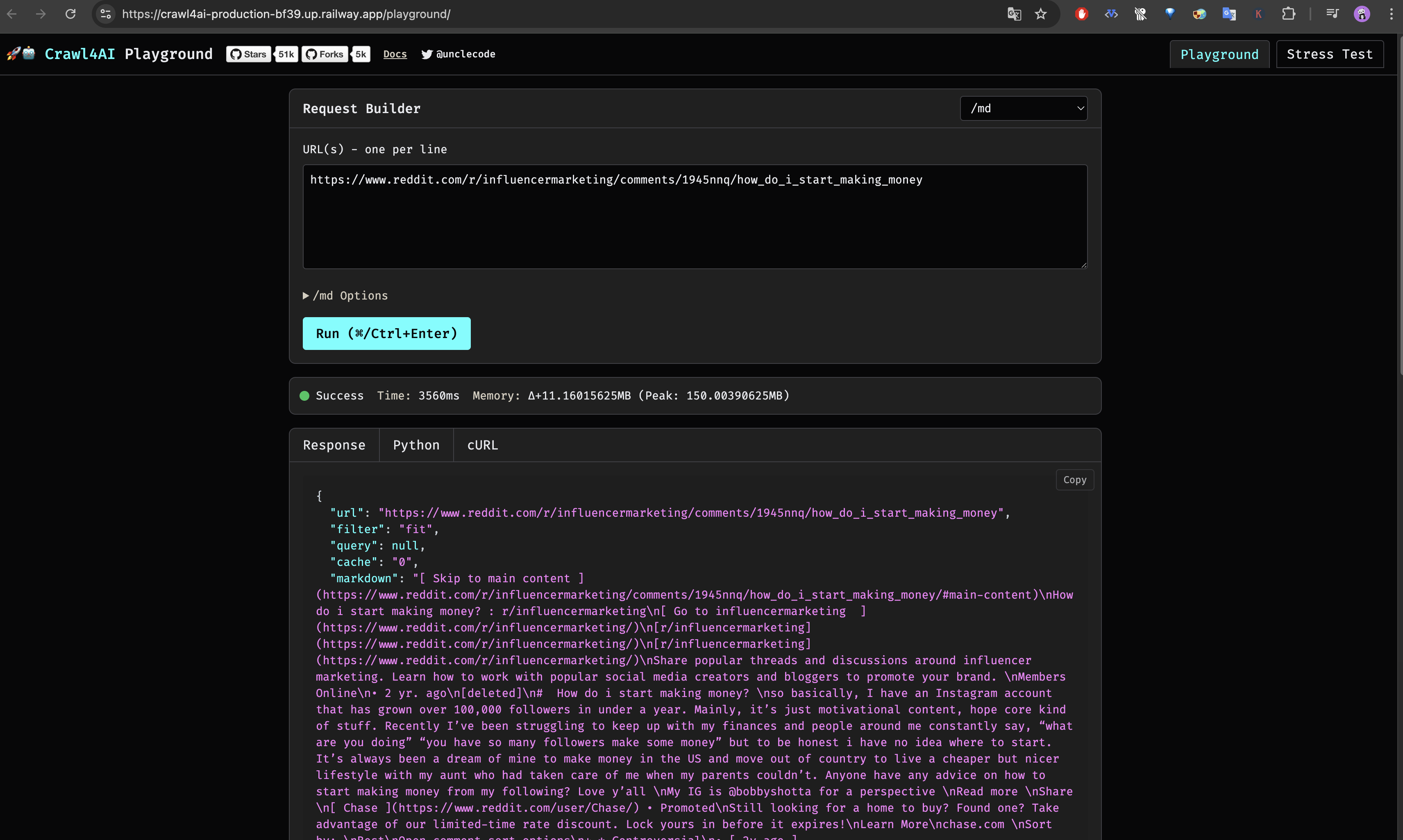Image resolution: width=1403 pixels, height=840 pixels.
Task: Click the "Time: 3560ms" status text
Action: 418,396
